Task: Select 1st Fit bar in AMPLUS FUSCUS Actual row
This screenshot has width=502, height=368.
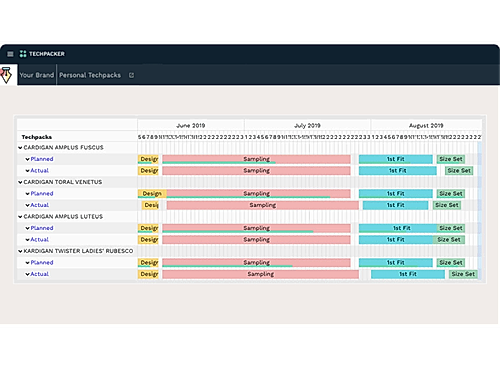Action: click(x=398, y=171)
